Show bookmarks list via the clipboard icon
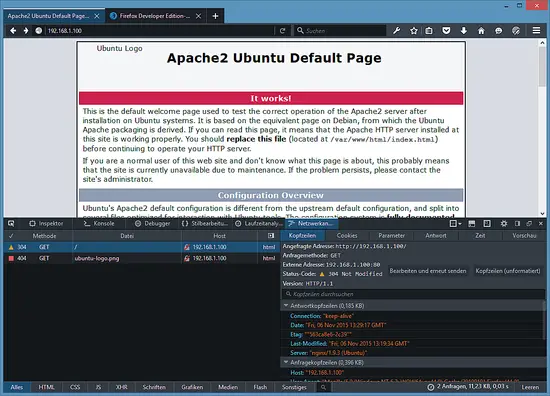550x396 pixels. pos(429,31)
